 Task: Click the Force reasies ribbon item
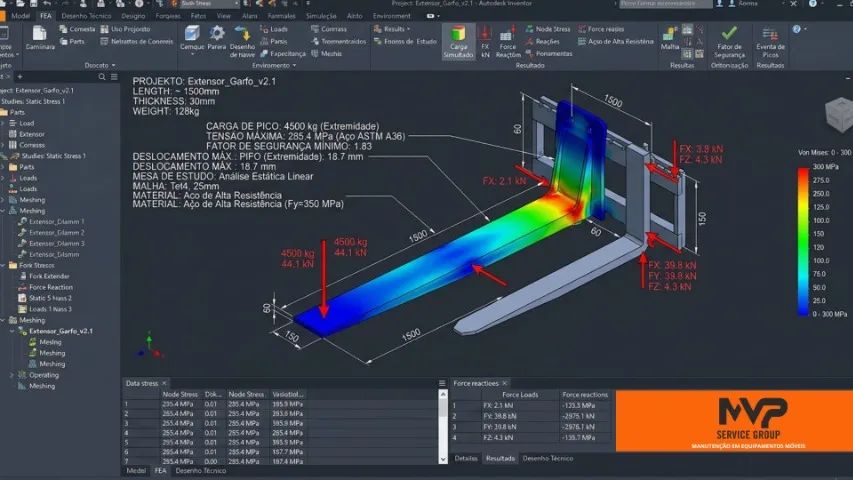[601, 29]
